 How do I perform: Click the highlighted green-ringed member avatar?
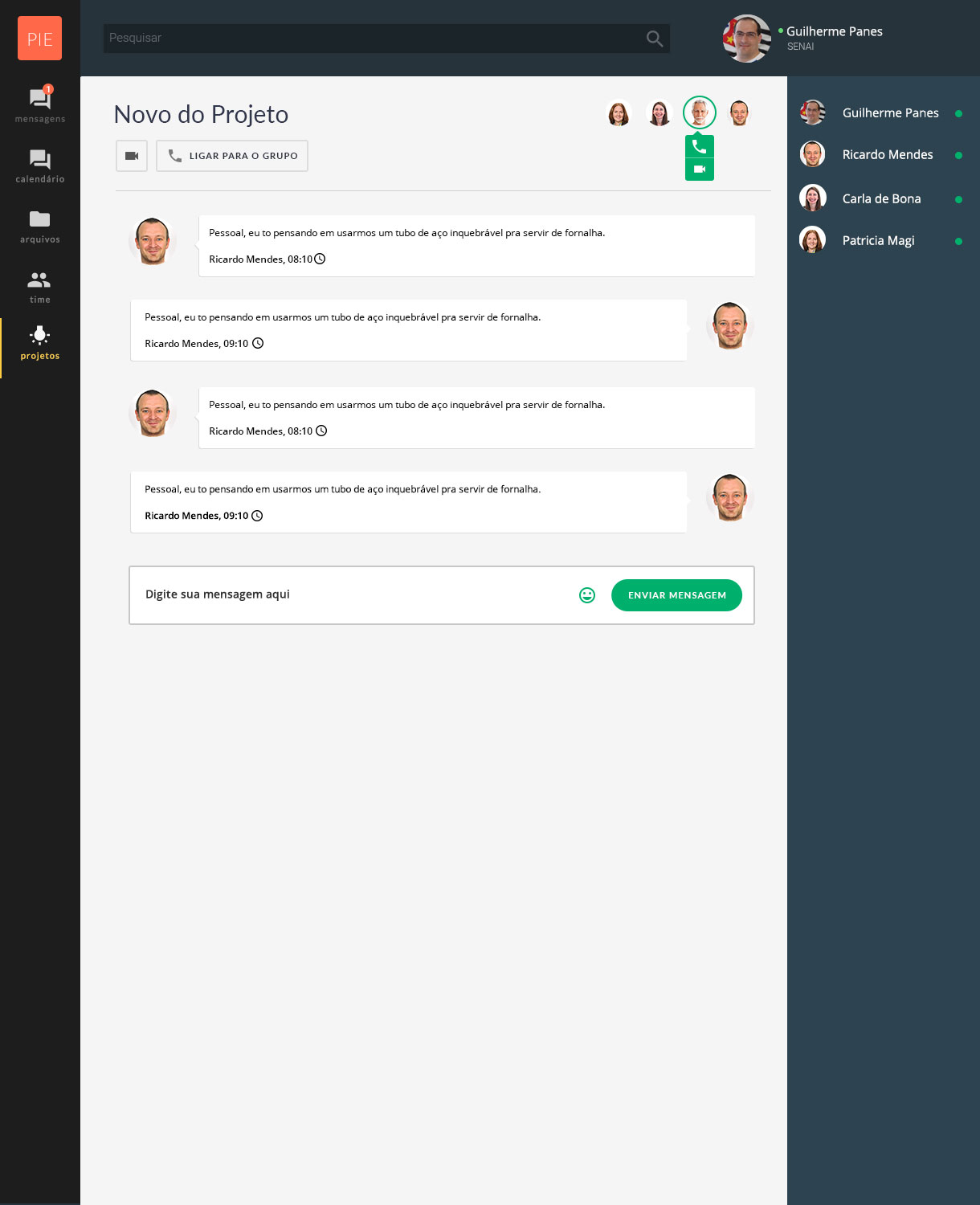tap(700, 112)
